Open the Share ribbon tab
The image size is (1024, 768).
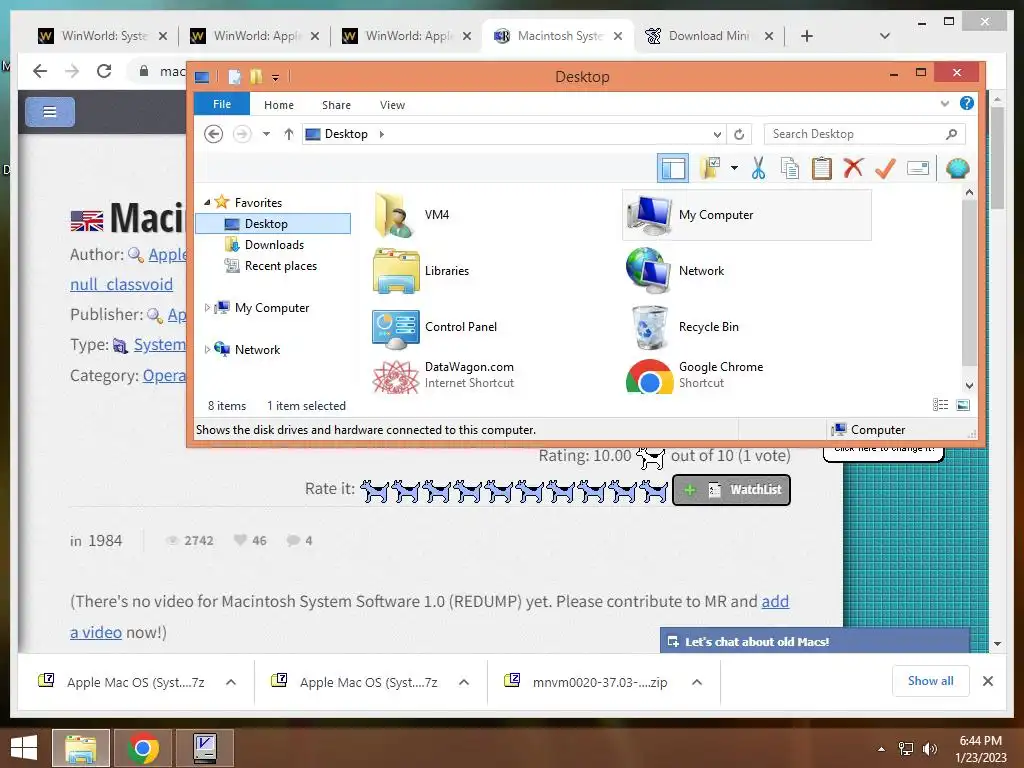(336, 104)
